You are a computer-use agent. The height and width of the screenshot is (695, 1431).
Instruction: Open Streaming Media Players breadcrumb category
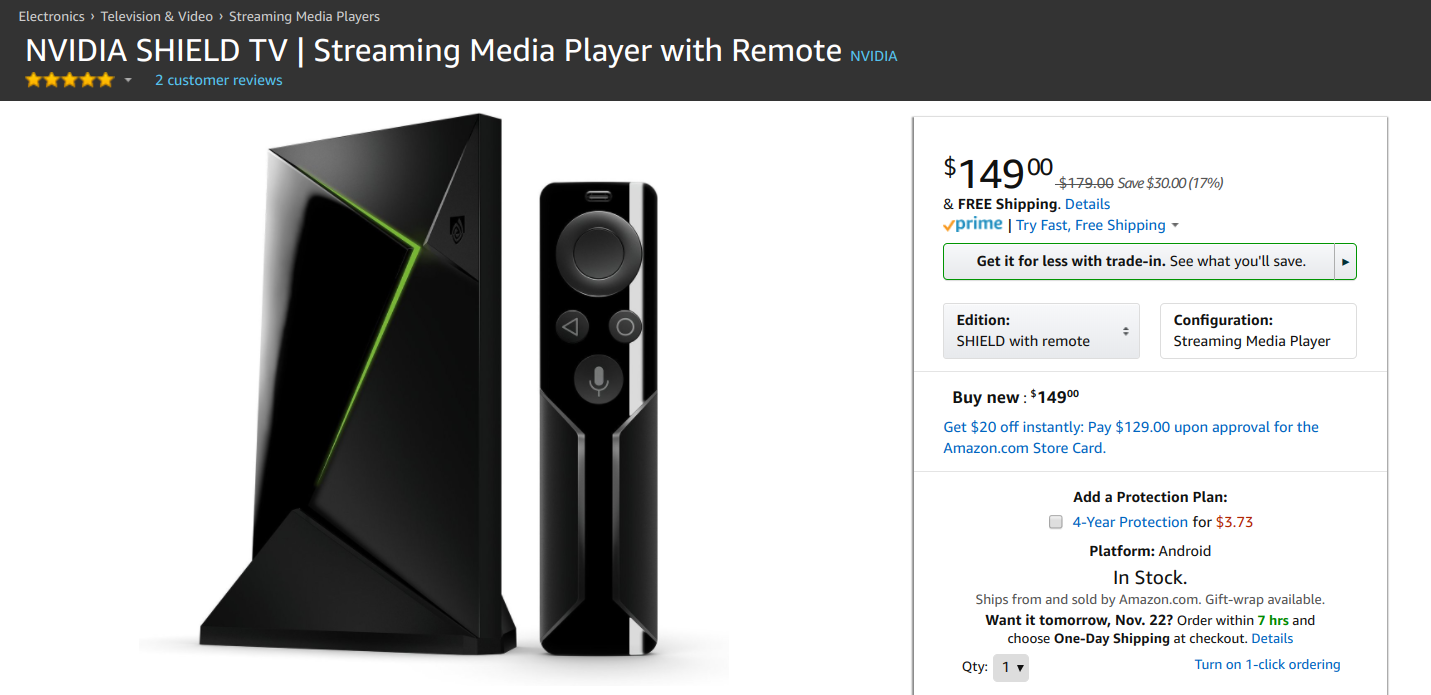click(304, 16)
